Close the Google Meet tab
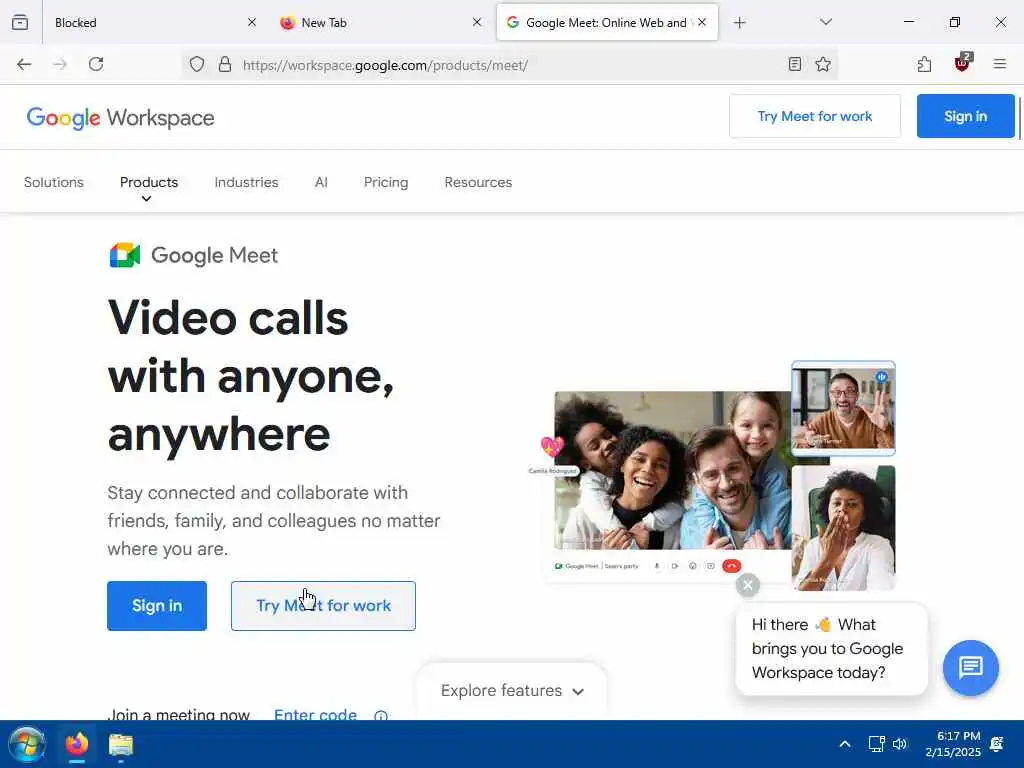This screenshot has width=1024, height=768. [x=702, y=22]
